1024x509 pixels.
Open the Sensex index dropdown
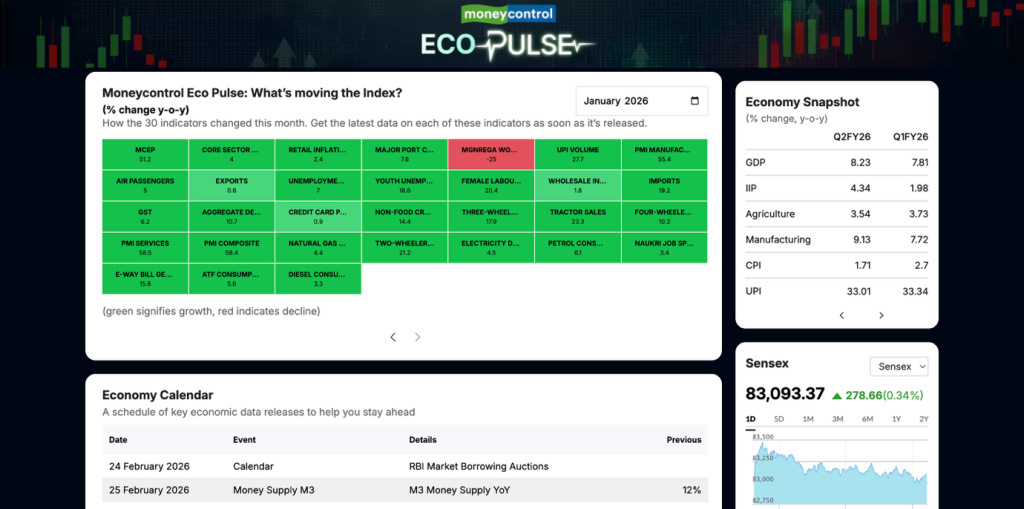tap(899, 366)
